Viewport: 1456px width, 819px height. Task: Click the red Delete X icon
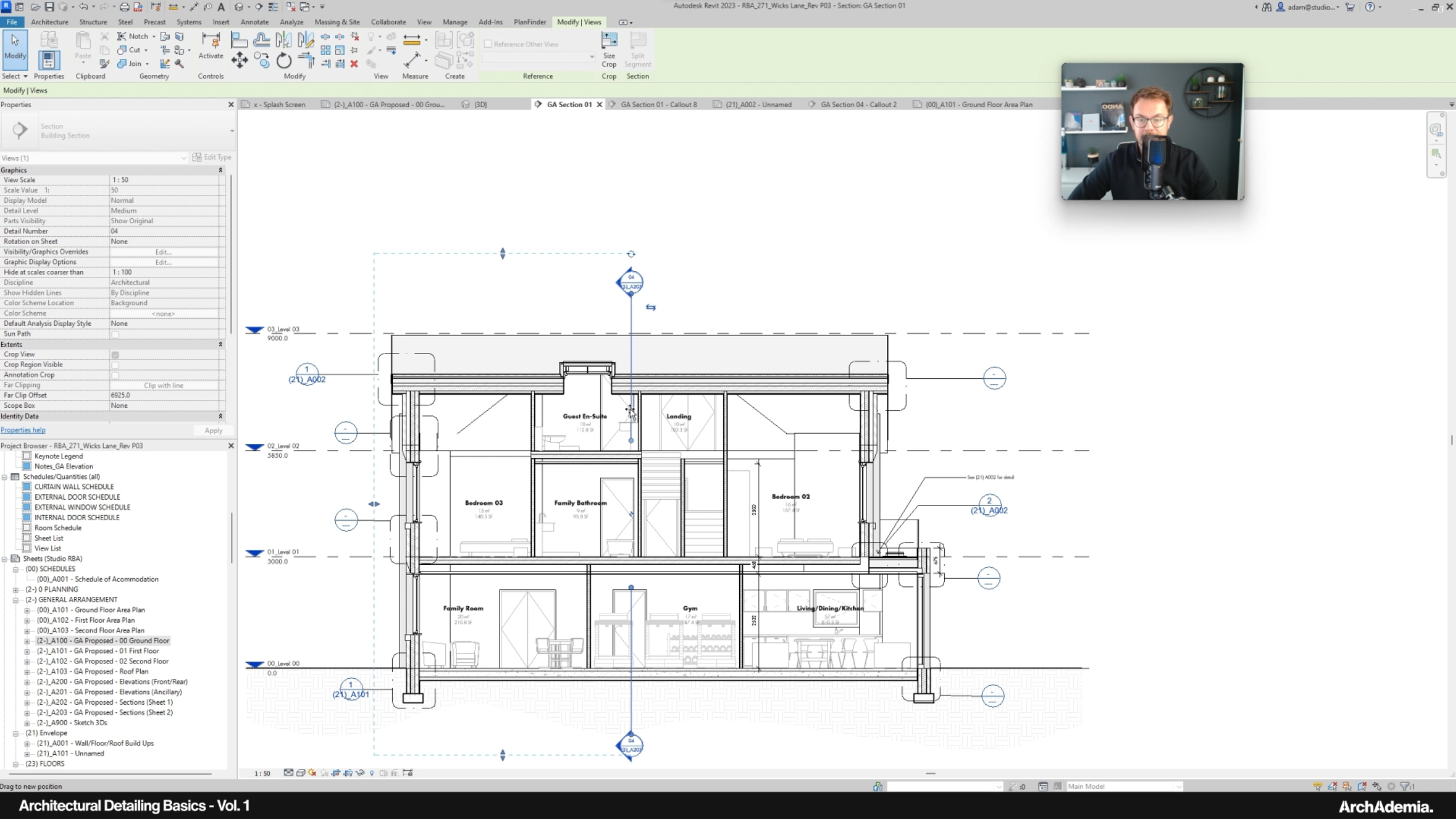pyautogui.click(x=354, y=64)
